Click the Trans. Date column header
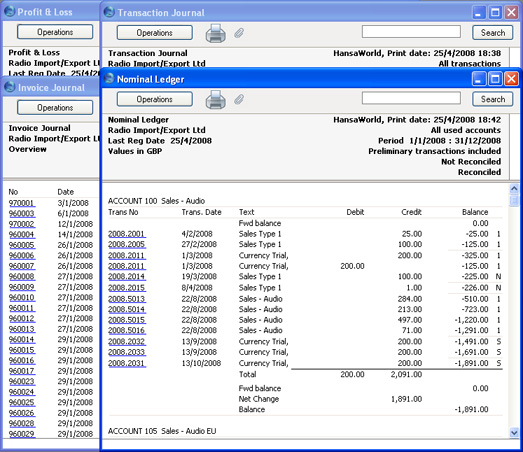Screen dimensions: 523x452 201,212
